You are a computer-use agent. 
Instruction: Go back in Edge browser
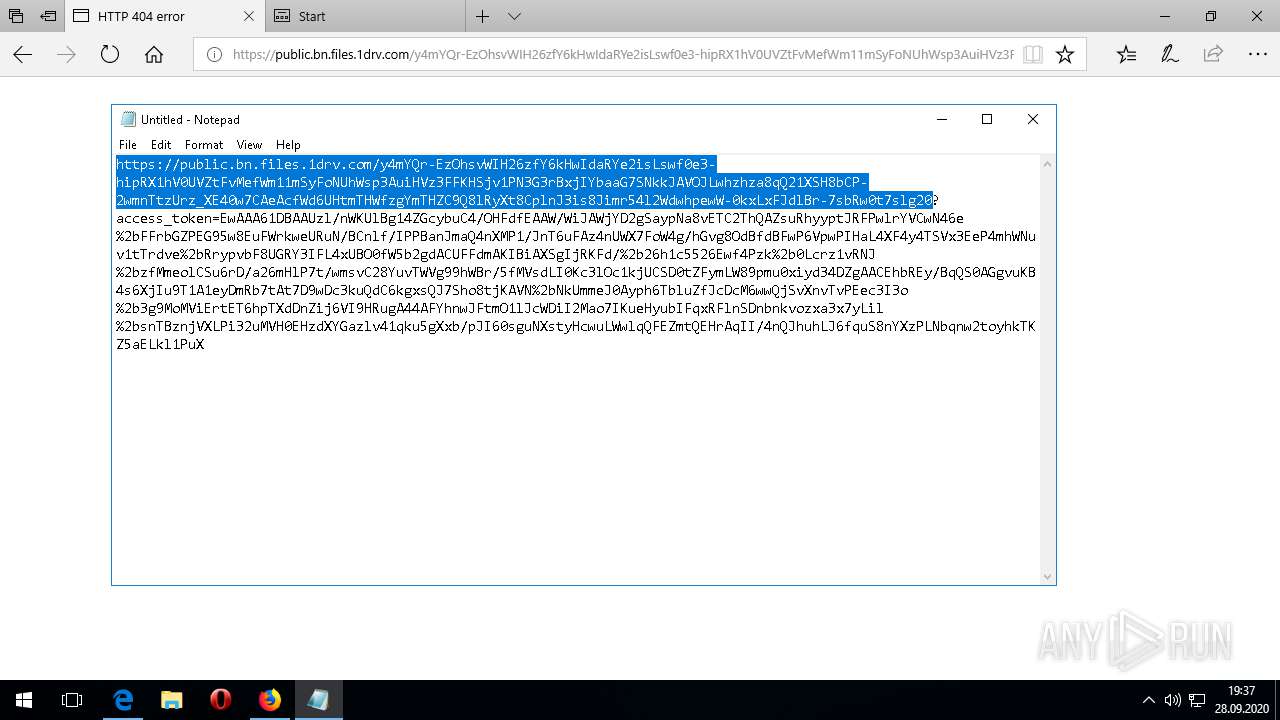pyautogui.click(x=23, y=55)
